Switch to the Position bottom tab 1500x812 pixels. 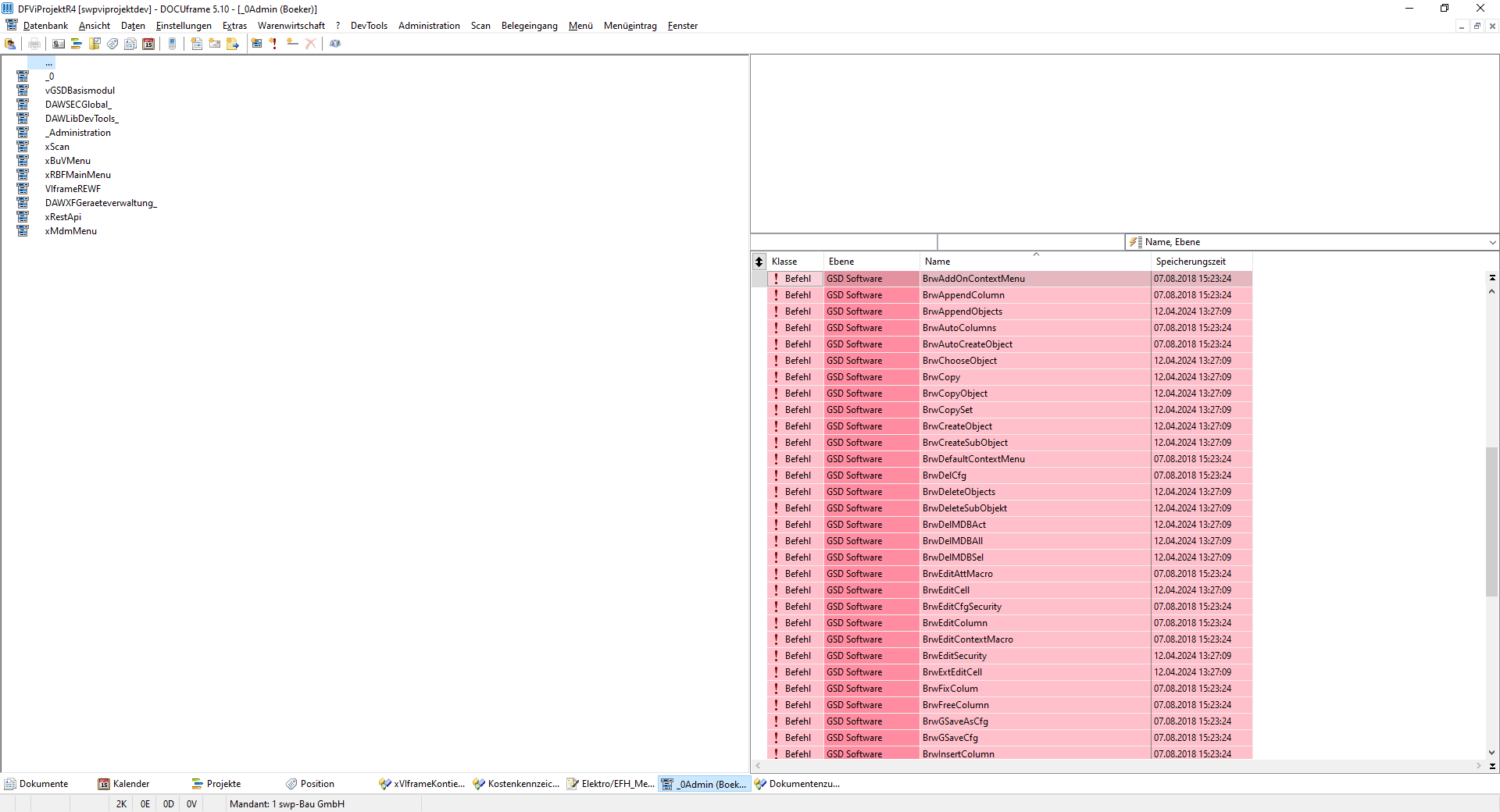click(x=310, y=784)
